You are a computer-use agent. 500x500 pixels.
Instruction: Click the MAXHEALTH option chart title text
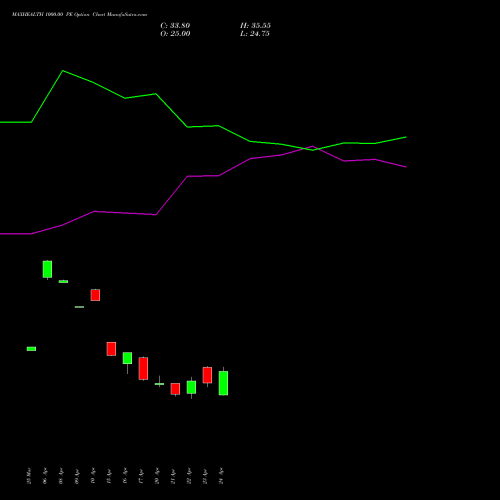click(79, 15)
